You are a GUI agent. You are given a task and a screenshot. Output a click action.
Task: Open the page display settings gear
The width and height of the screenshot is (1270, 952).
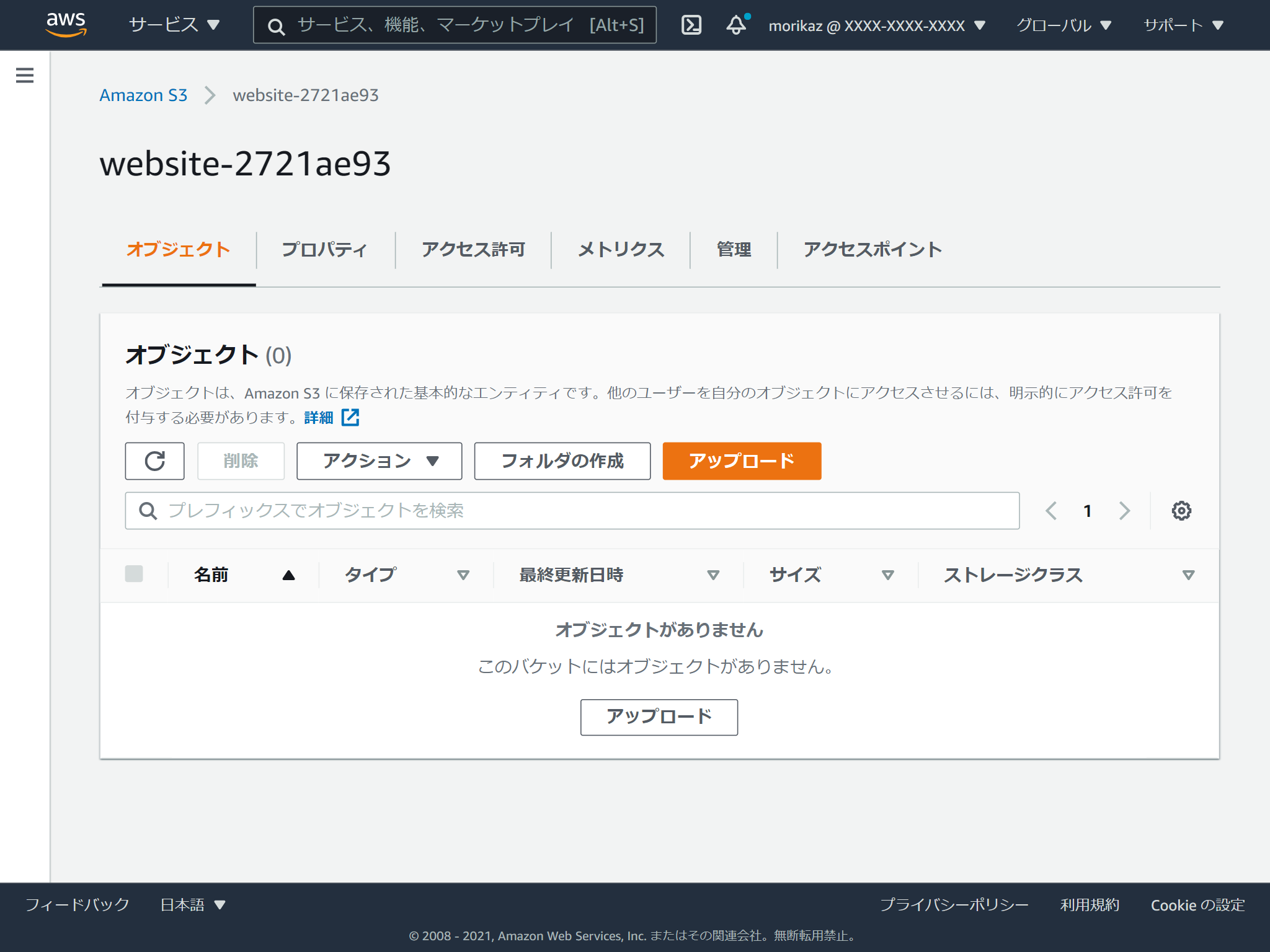[1181, 510]
